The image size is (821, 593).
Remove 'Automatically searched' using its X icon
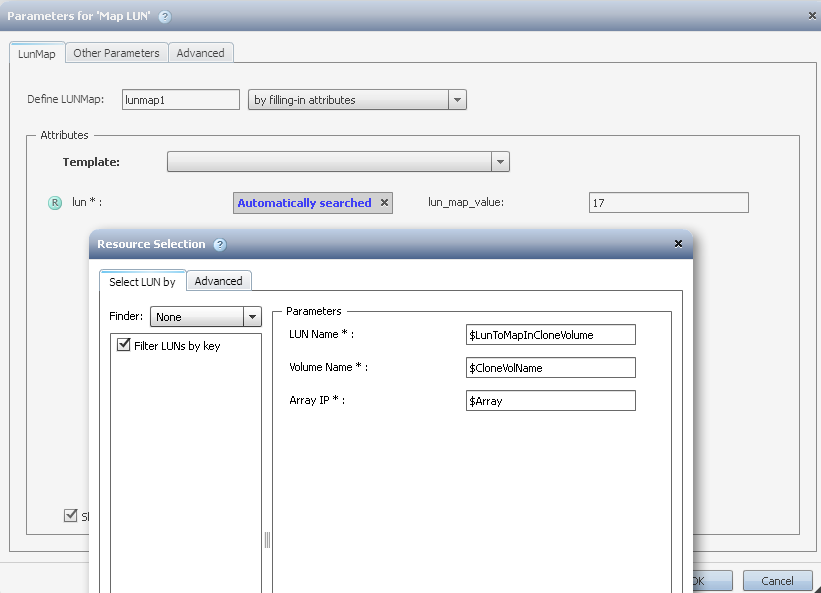384,203
